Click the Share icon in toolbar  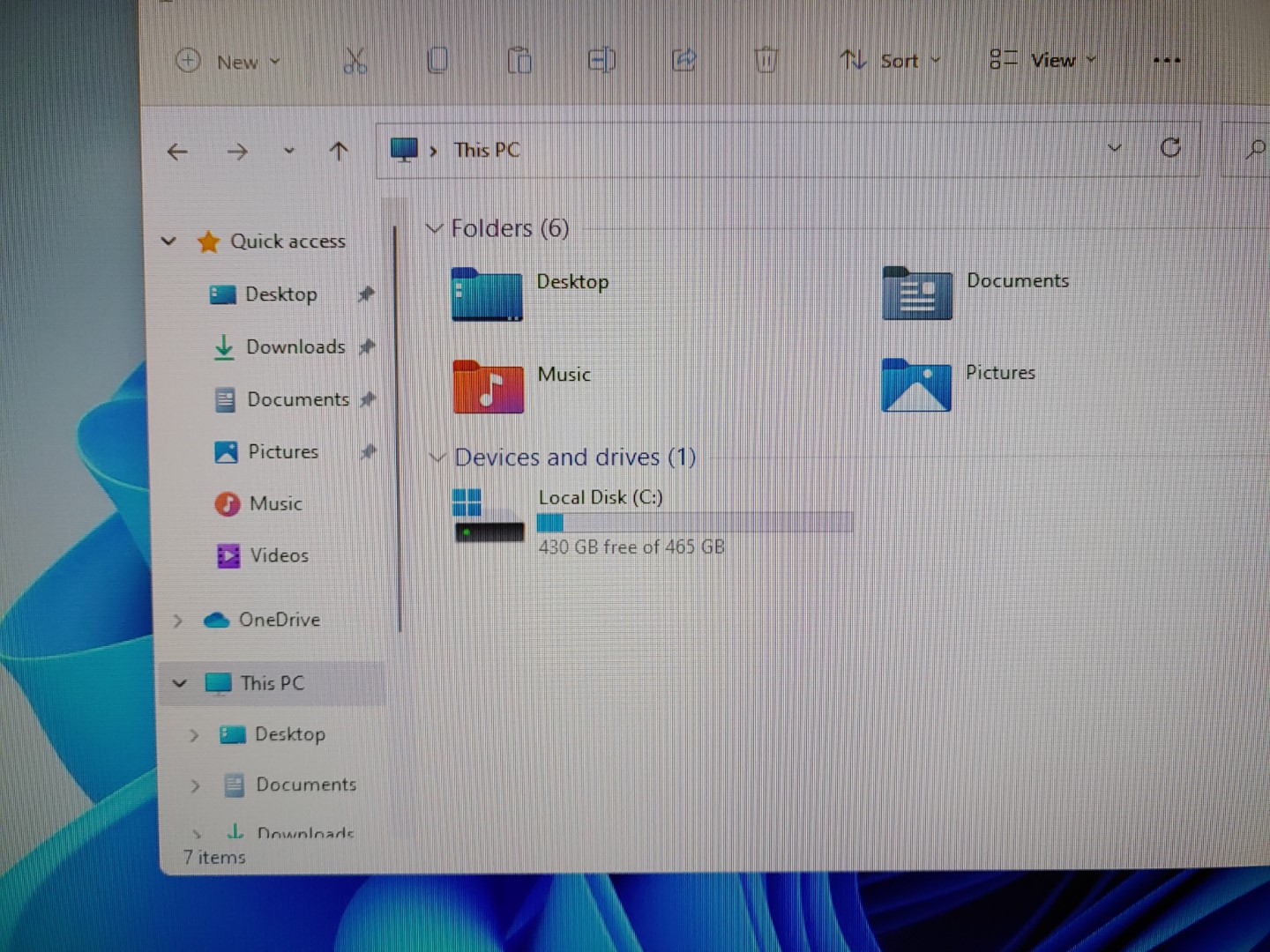coord(684,61)
